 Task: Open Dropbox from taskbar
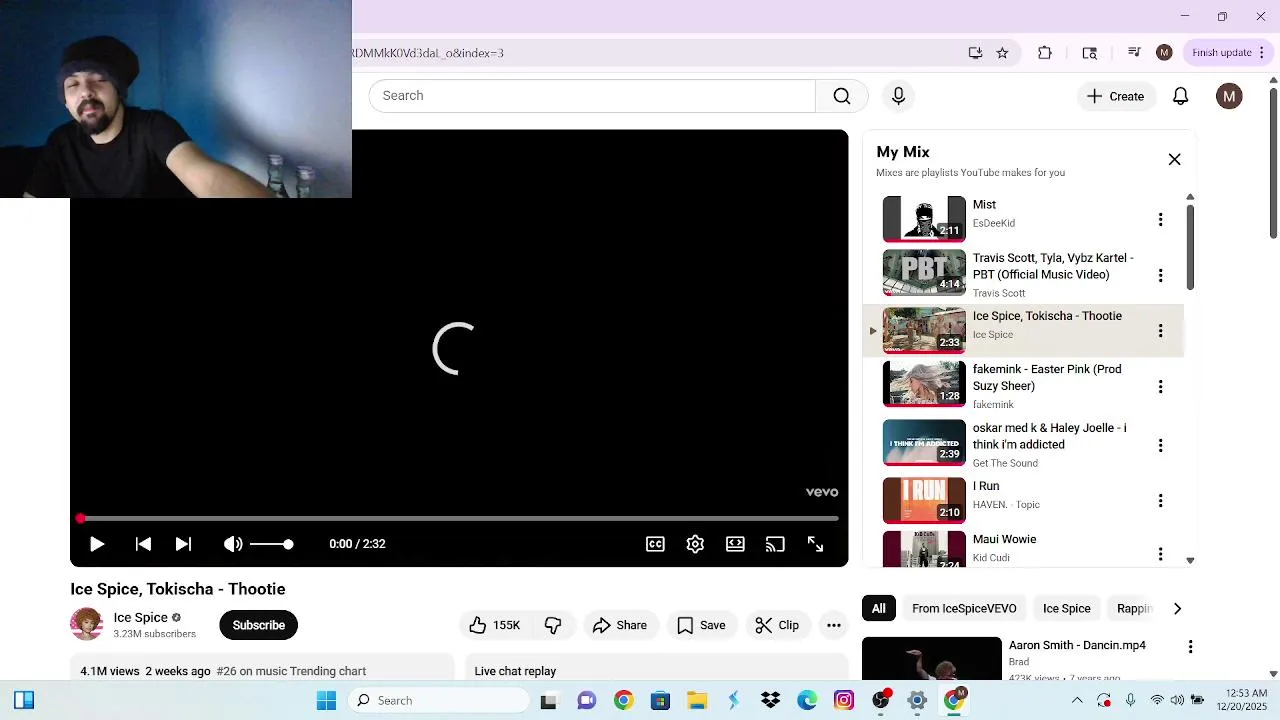[x=770, y=700]
